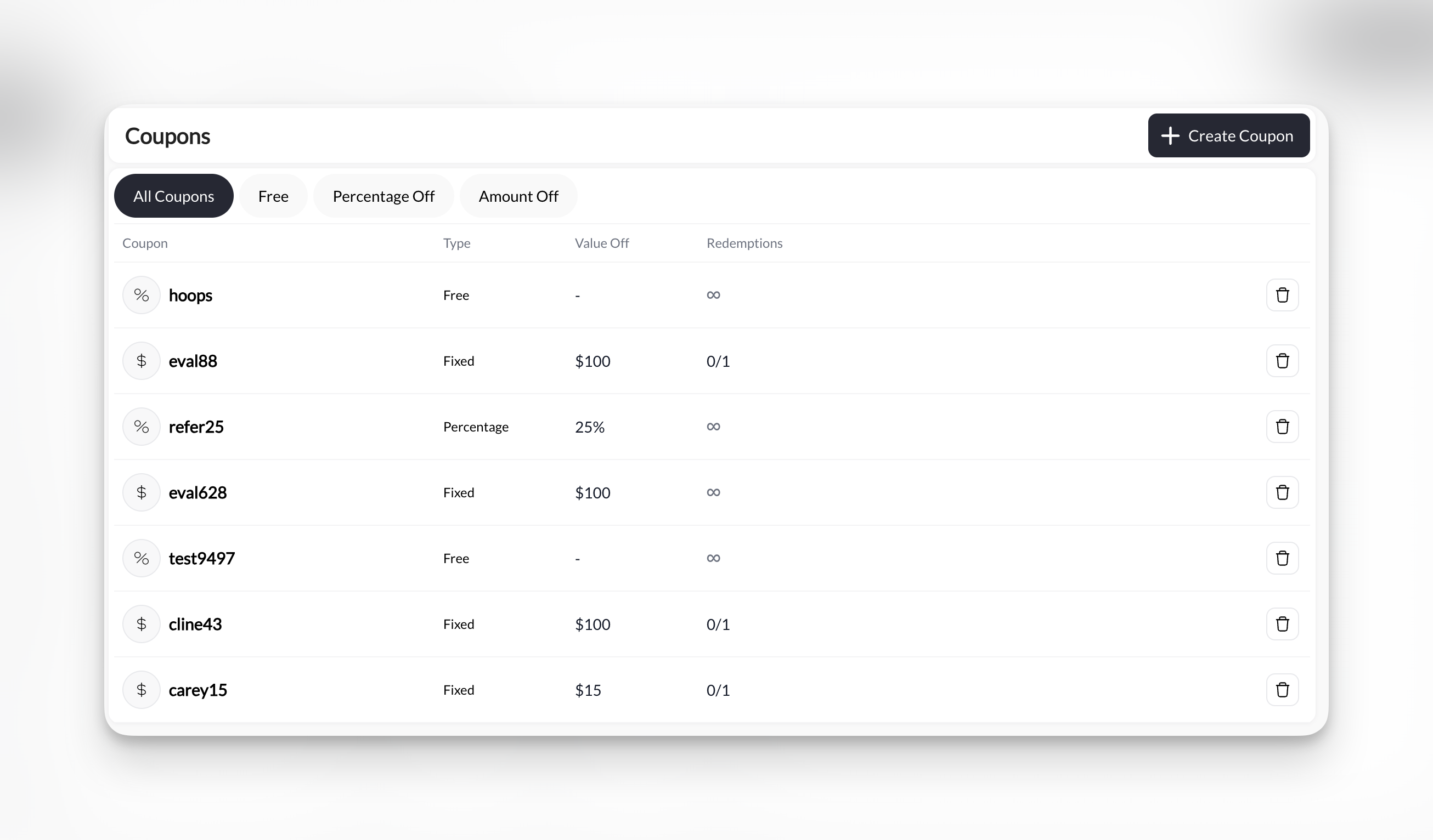Click the percent icon beside hoops

point(141,295)
